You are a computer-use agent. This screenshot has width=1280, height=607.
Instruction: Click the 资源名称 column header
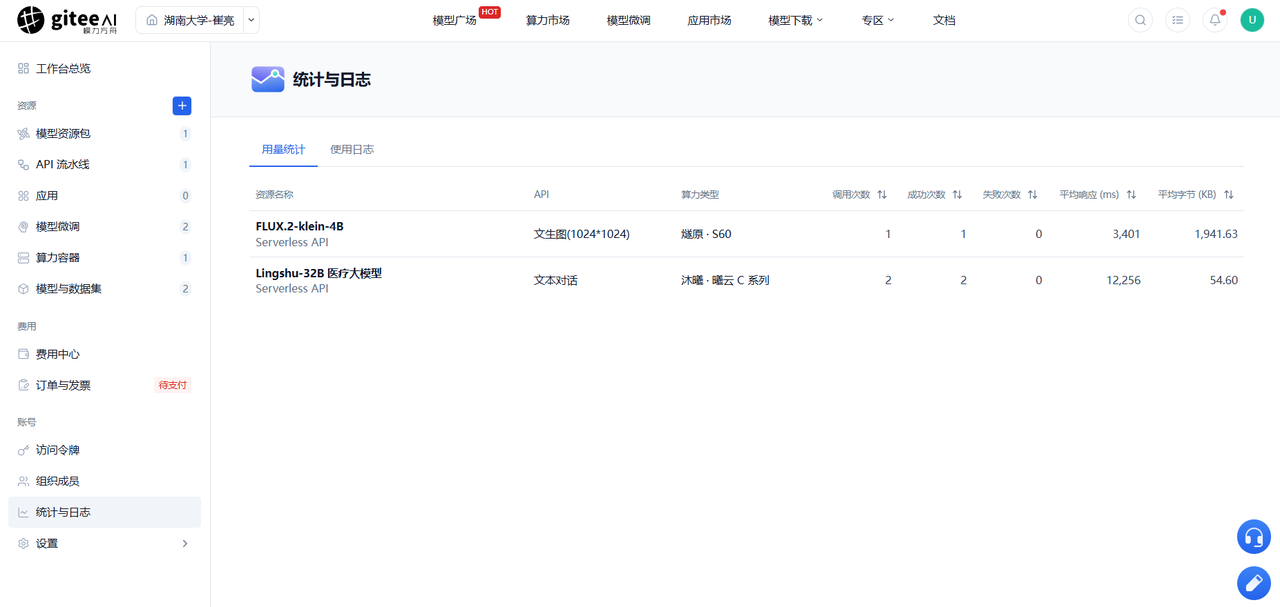pos(275,195)
